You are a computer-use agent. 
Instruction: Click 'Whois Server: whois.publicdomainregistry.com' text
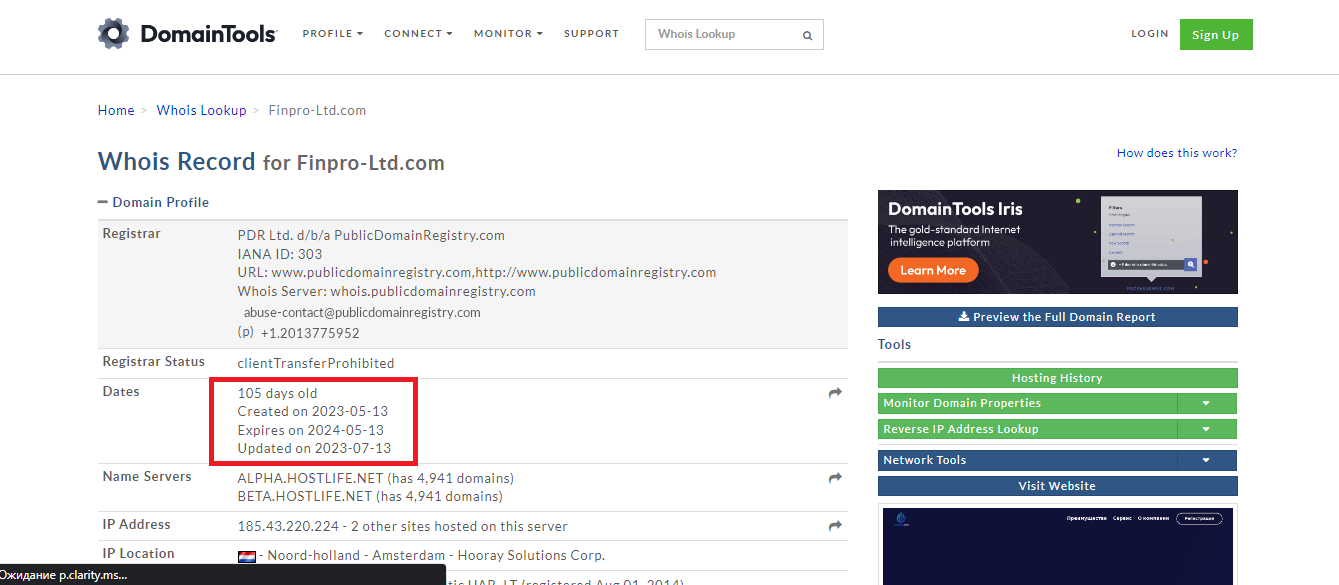(387, 291)
